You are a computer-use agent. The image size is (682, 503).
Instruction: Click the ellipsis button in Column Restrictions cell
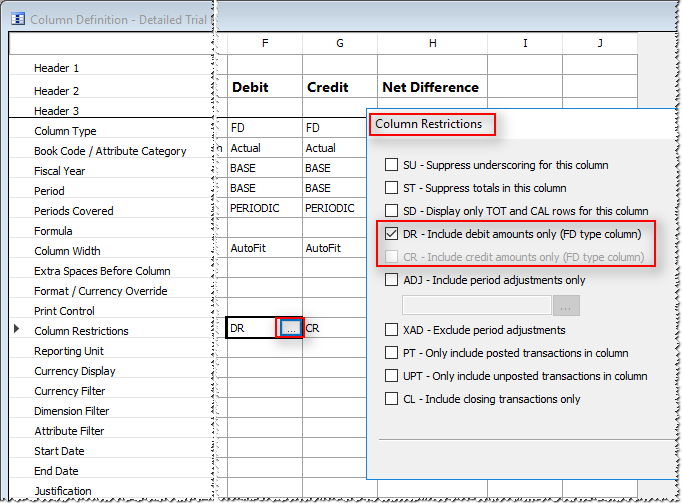[289, 328]
